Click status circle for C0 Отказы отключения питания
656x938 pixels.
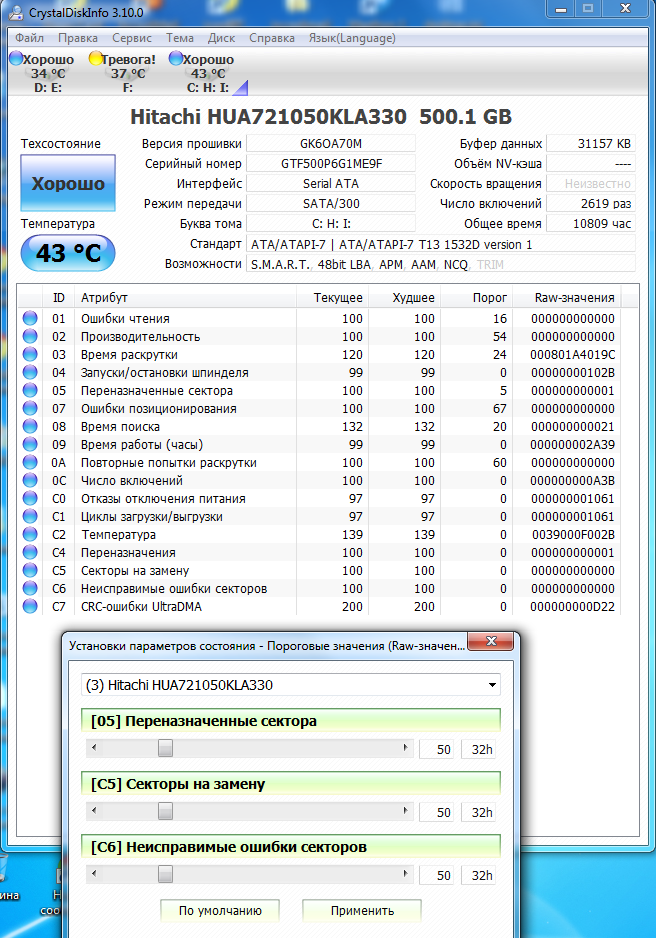click(30, 498)
